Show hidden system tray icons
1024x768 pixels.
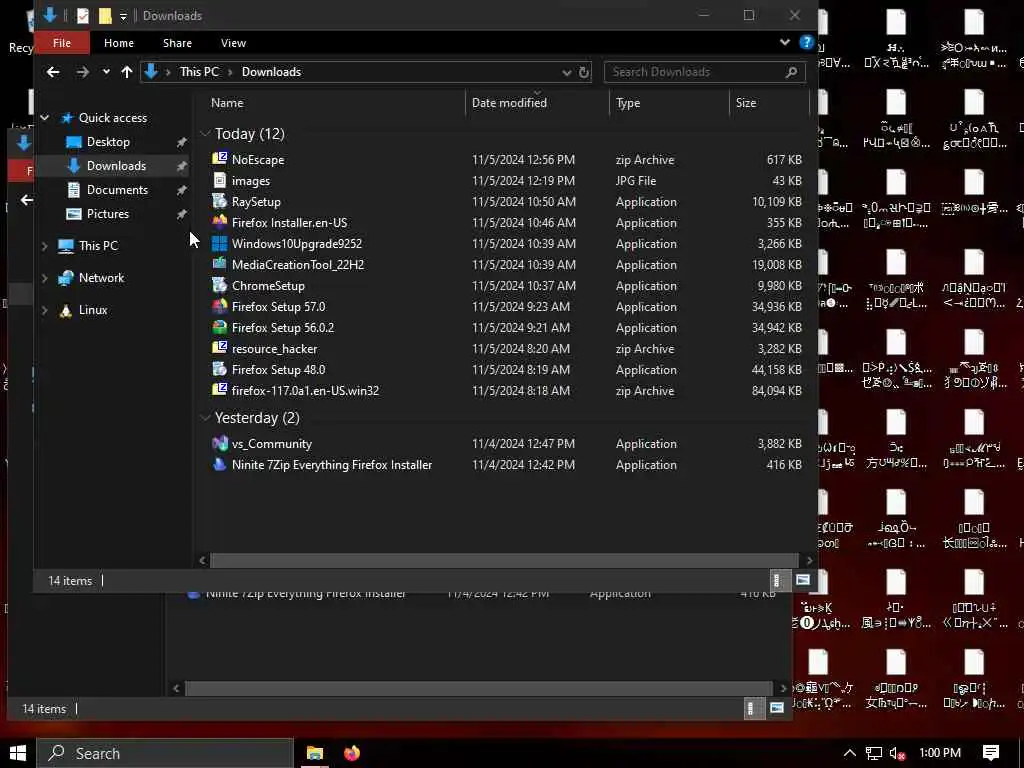850,753
